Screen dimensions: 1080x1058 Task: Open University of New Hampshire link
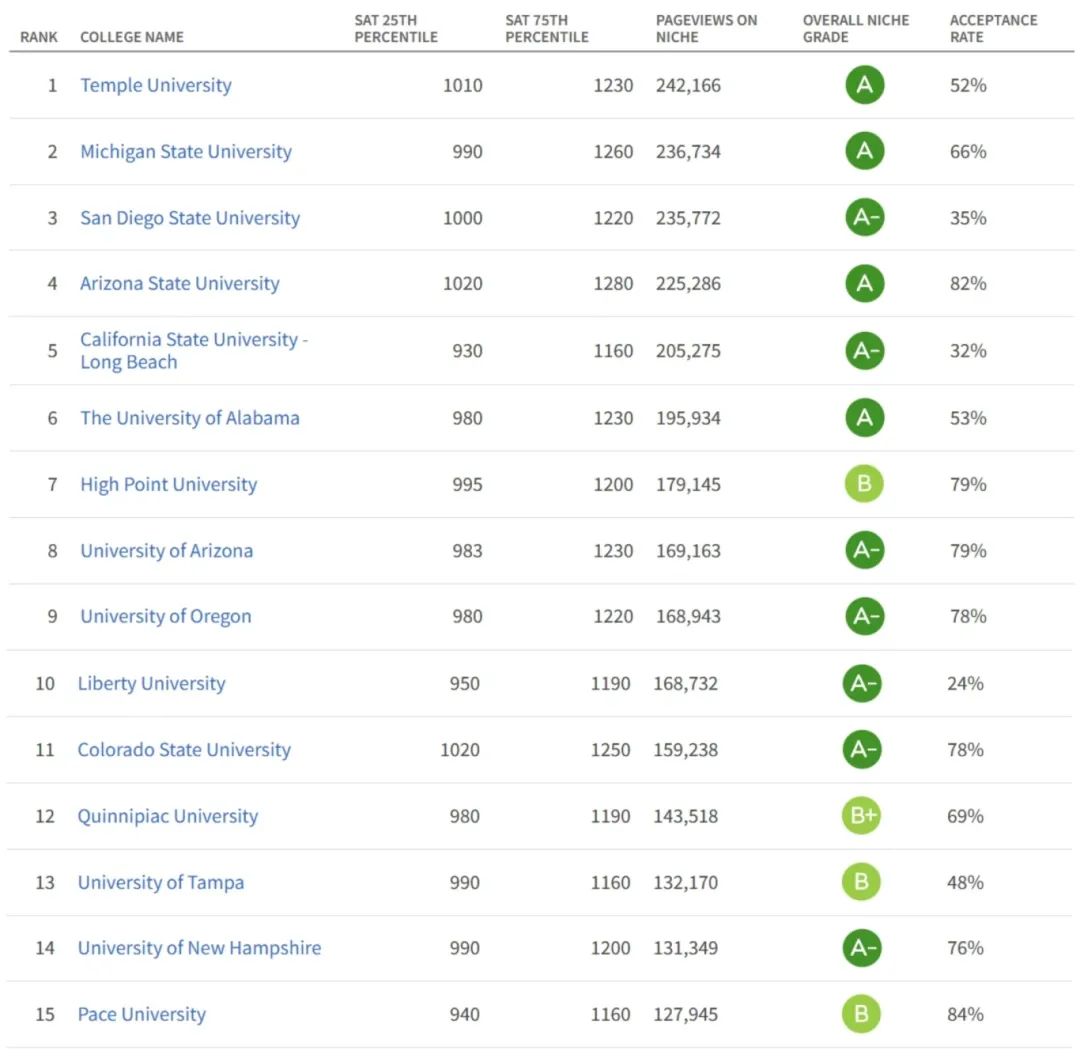[199, 948]
